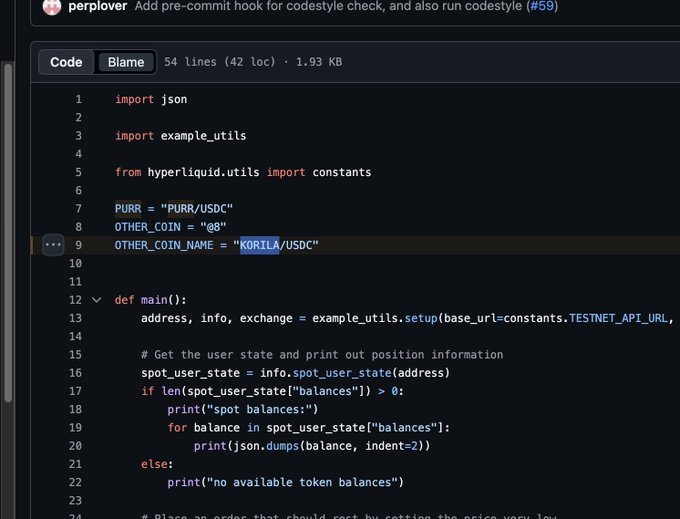The image size is (680, 519).
Task: Click the comment about user state
Action: [x=322, y=355]
